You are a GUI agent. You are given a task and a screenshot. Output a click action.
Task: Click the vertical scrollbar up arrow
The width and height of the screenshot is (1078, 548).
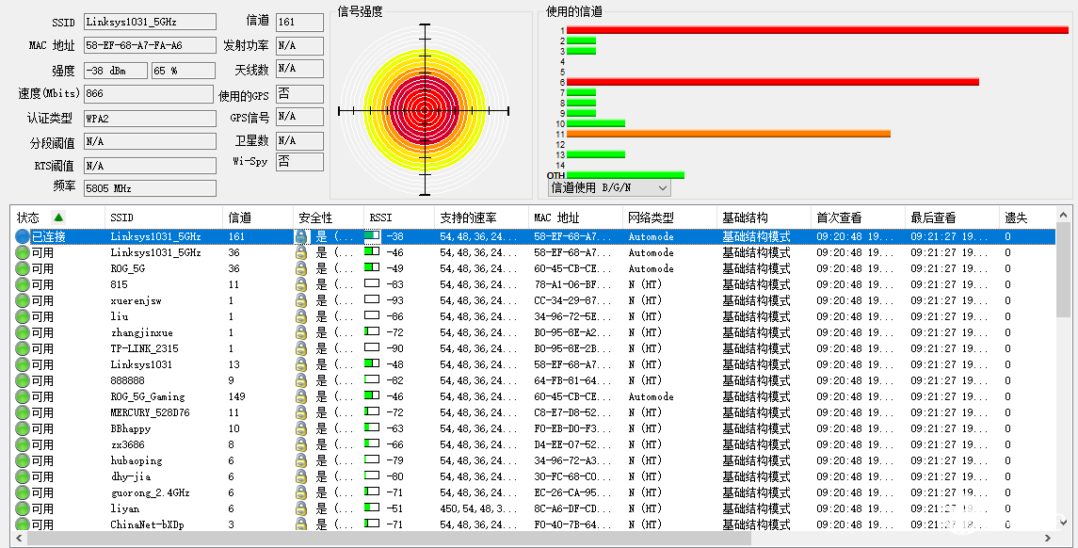tap(1063, 214)
